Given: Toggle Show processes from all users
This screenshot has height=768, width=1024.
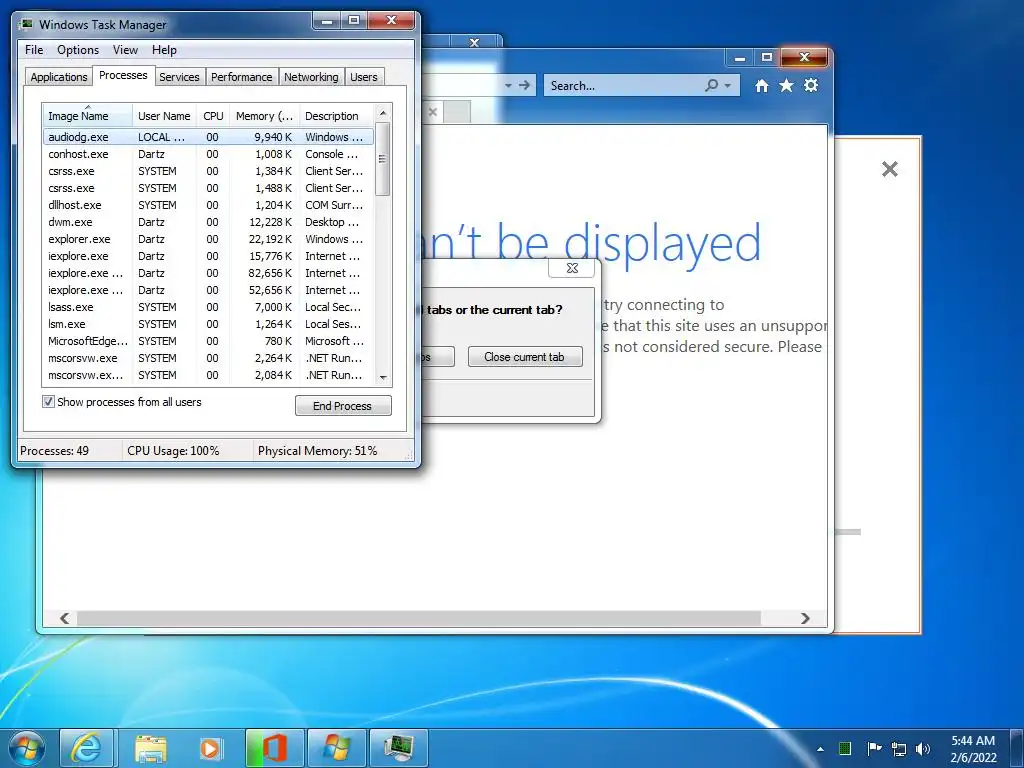Looking at the screenshot, I should pos(48,402).
